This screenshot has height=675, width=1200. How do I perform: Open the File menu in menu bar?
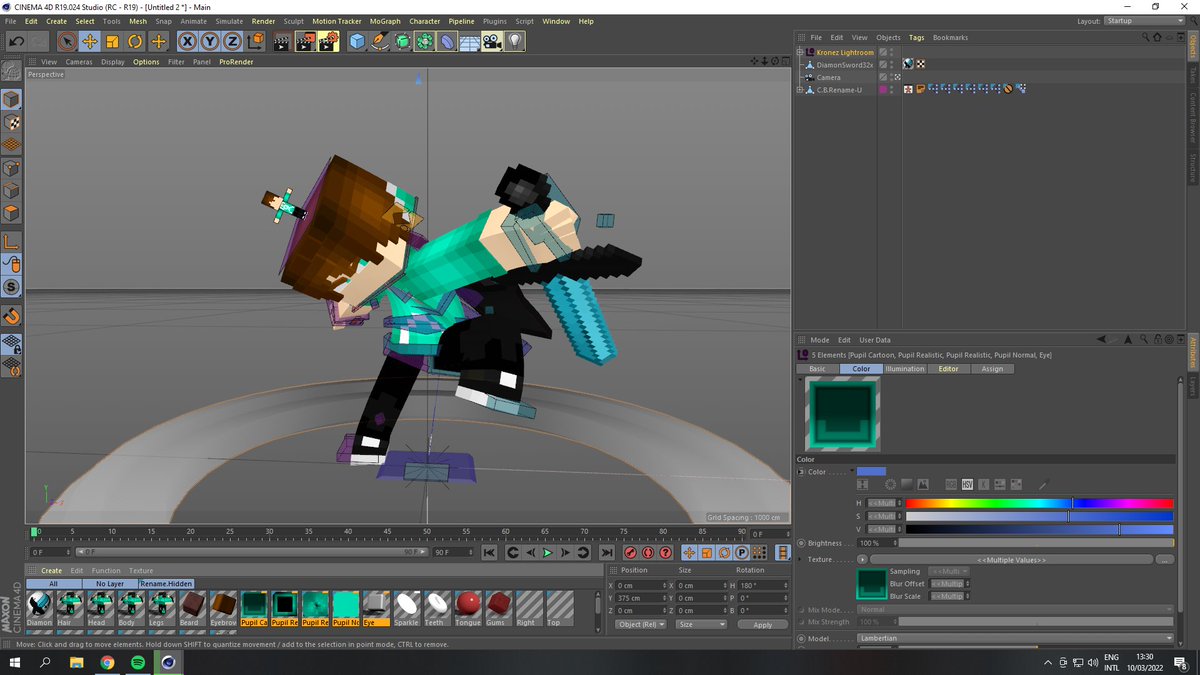click(x=11, y=21)
